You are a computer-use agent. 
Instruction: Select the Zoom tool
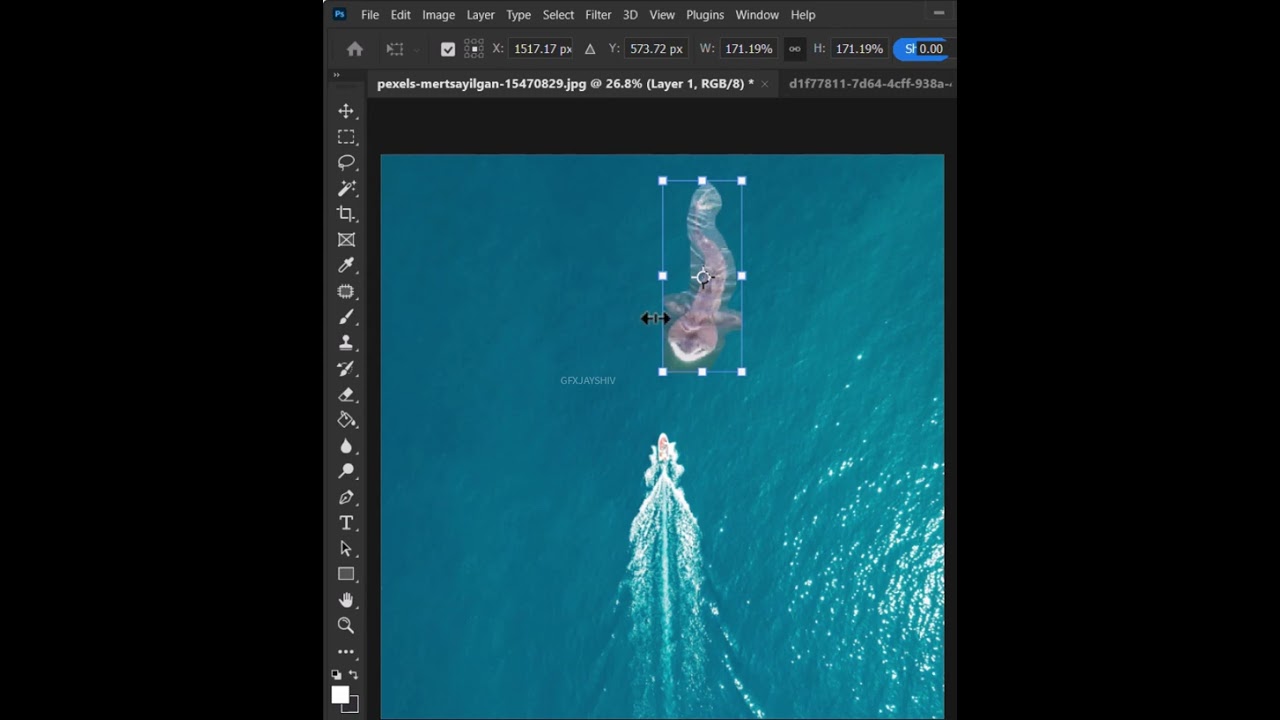point(346,625)
